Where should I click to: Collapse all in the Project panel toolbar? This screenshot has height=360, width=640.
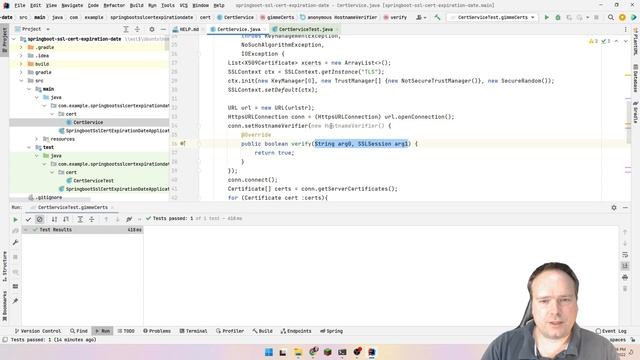click(137, 29)
